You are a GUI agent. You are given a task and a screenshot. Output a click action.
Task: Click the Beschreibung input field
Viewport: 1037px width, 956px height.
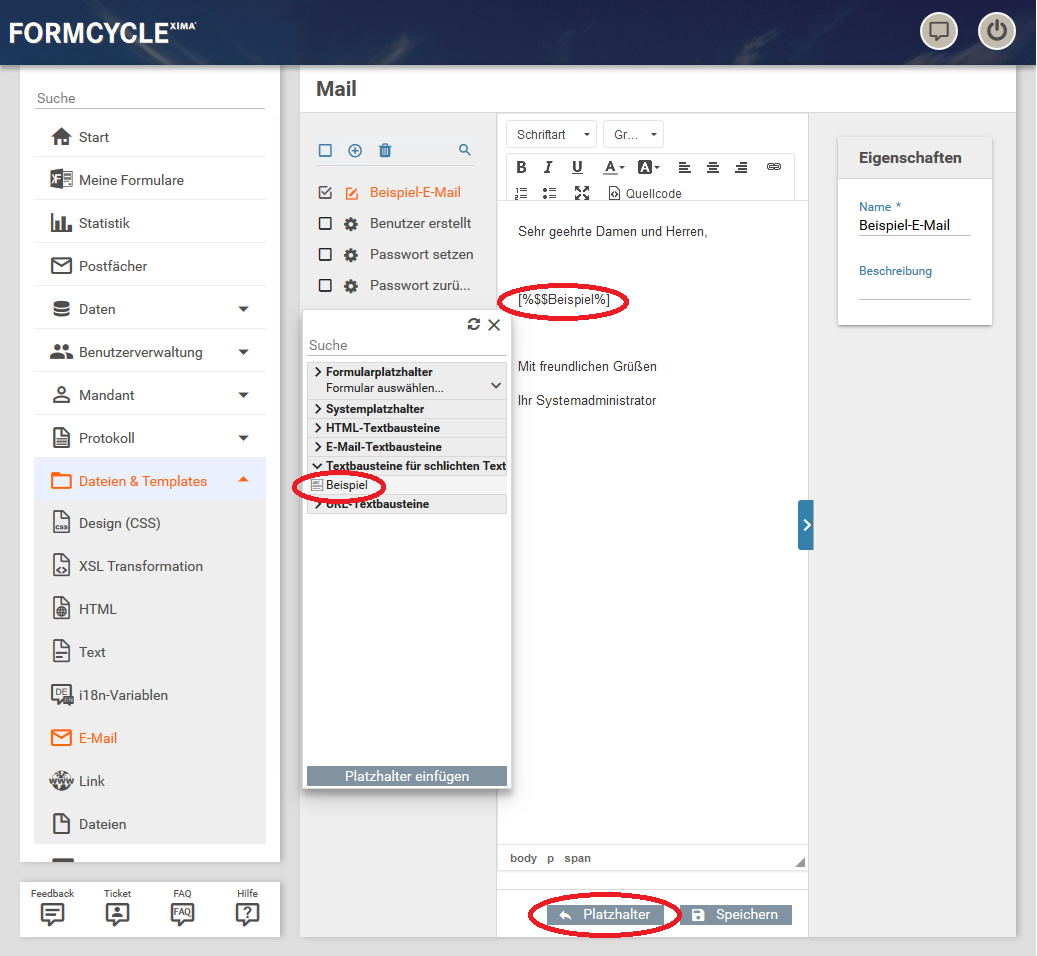click(x=914, y=290)
